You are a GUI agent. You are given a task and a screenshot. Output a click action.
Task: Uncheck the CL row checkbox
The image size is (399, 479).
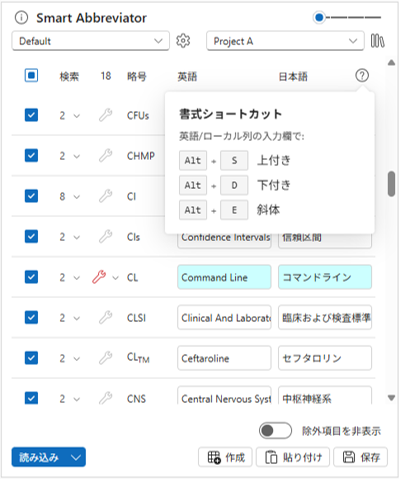[x=31, y=277]
